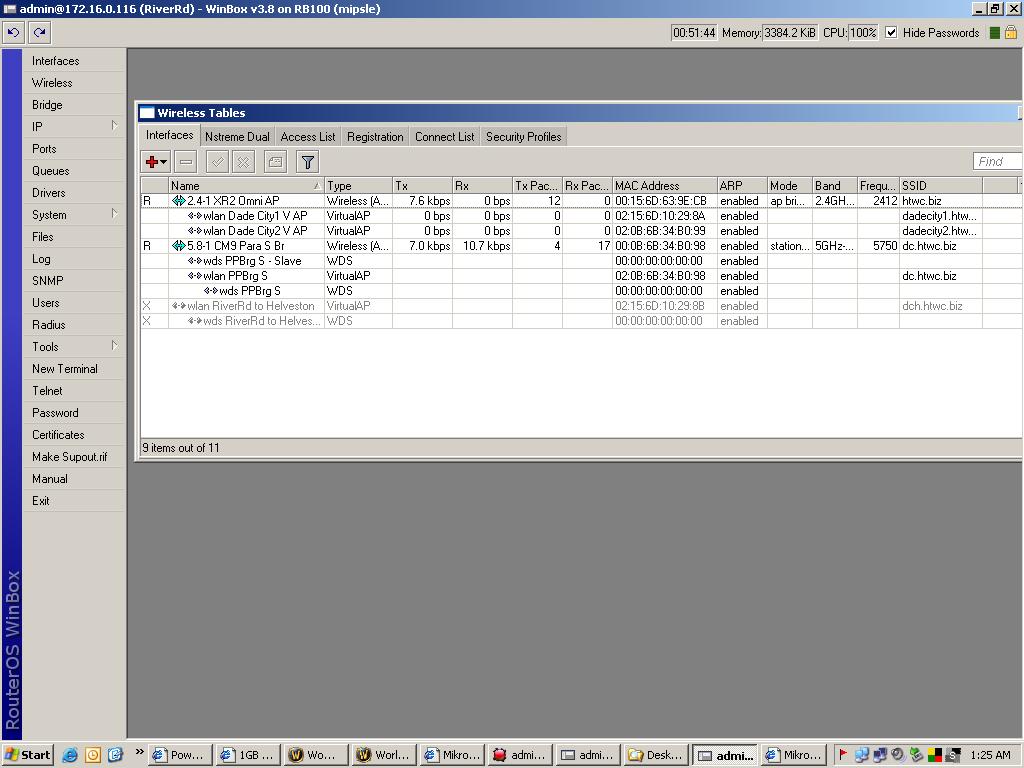Click the comment note toolbar icon
This screenshot has height=768, width=1024.
(x=276, y=162)
